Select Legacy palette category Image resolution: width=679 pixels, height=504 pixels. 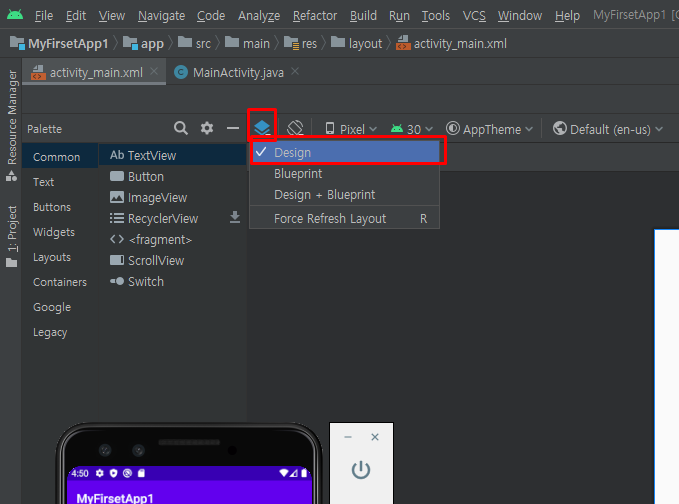click(60, 333)
